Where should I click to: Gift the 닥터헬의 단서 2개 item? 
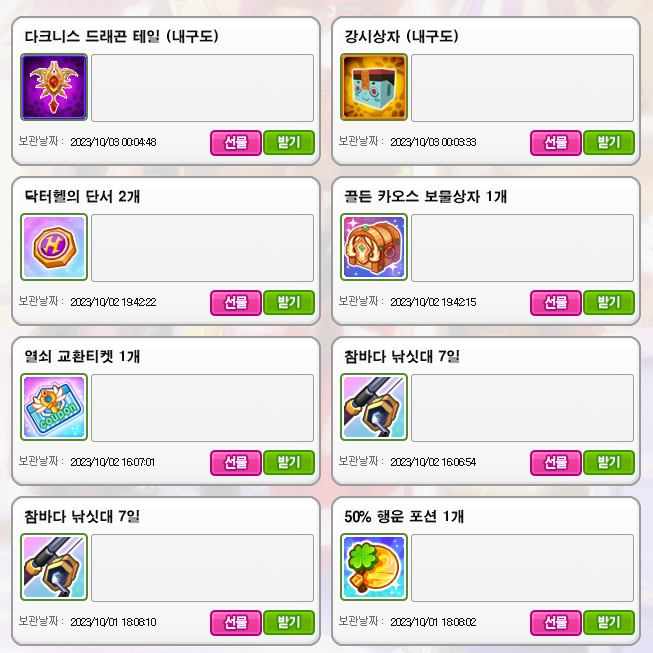pyautogui.click(x=236, y=303)
